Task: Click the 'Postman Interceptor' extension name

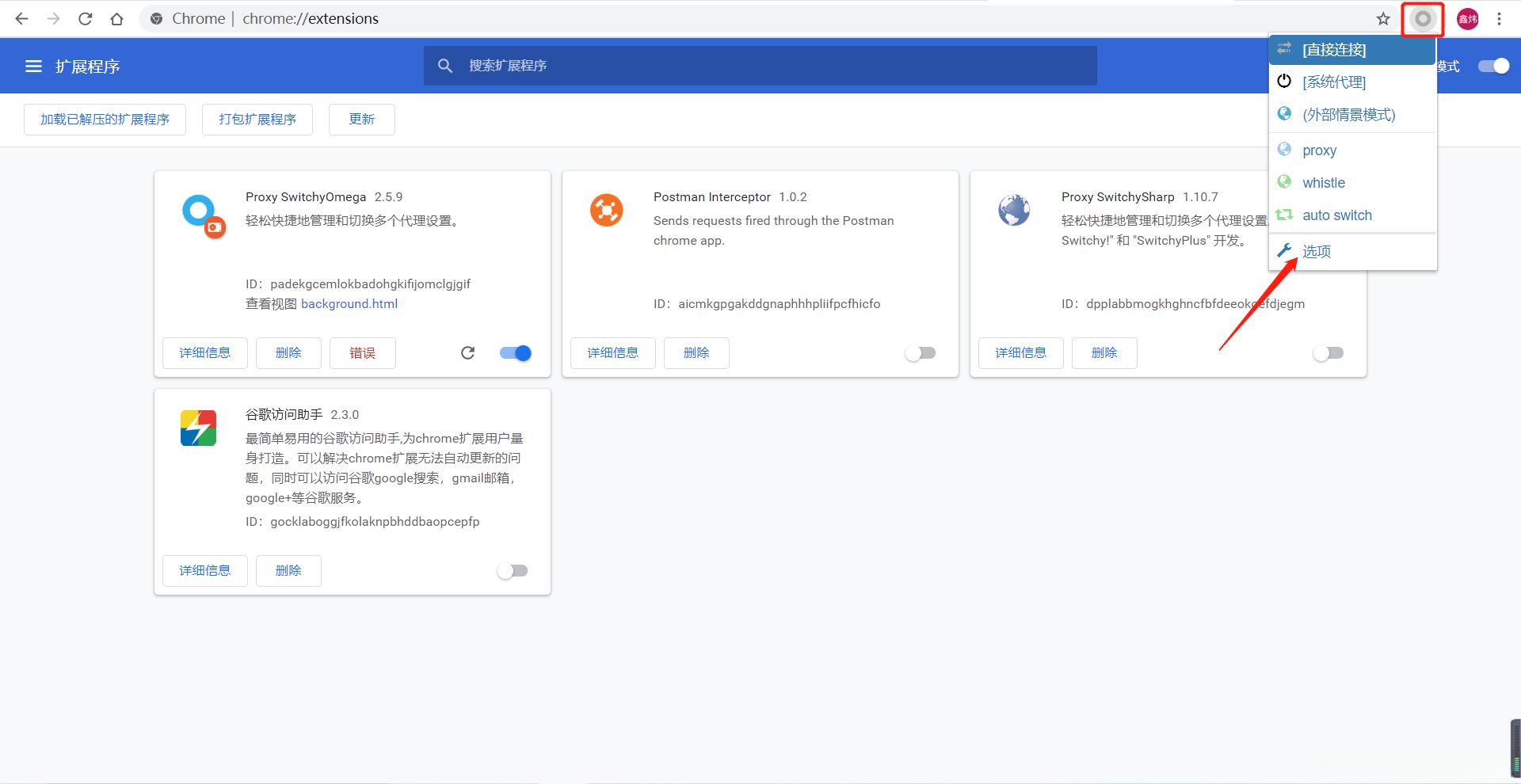Action: (x=712, y=197)
